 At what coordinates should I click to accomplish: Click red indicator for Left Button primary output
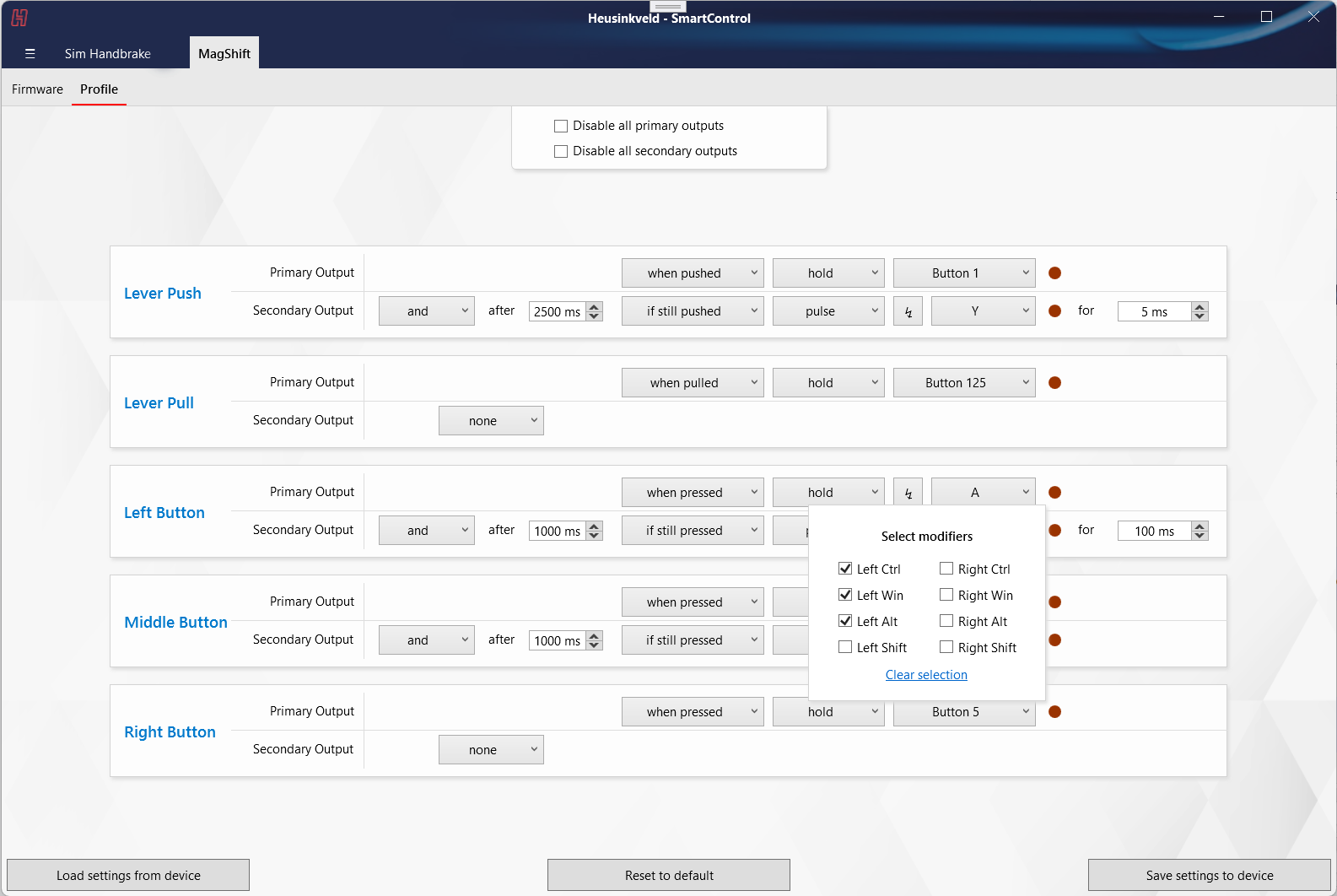click(x=1054, y=493)
